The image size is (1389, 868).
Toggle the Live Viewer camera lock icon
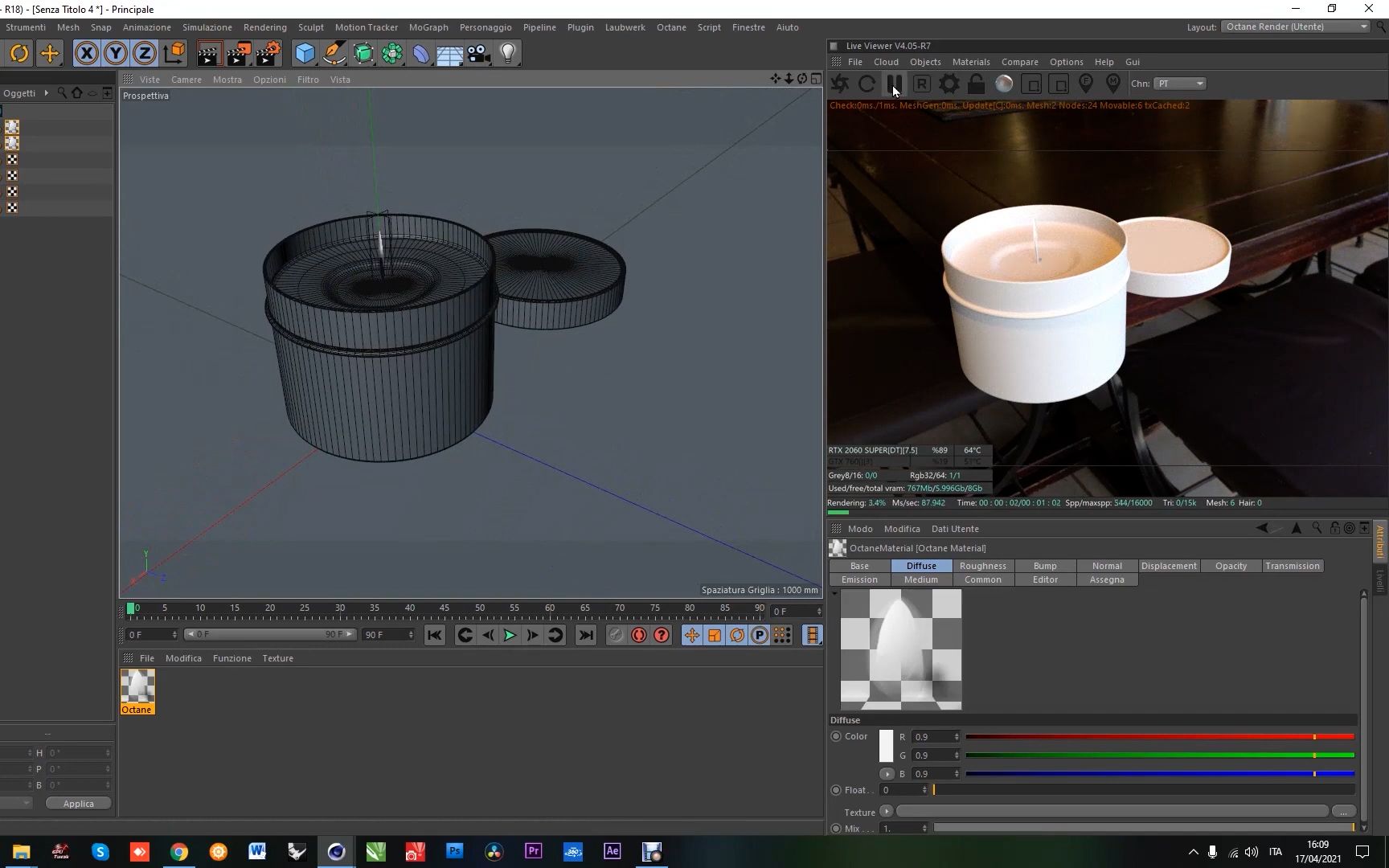(x=976, y=84)
